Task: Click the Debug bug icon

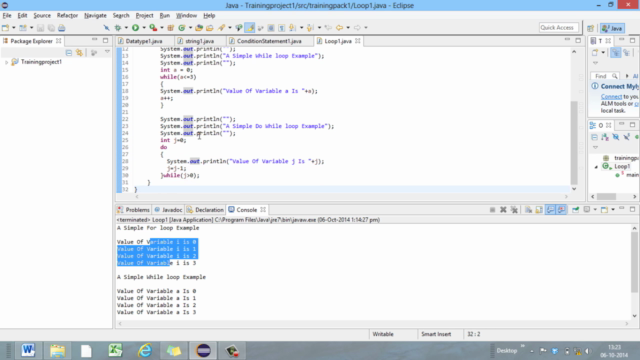Action: pos(118,28)
